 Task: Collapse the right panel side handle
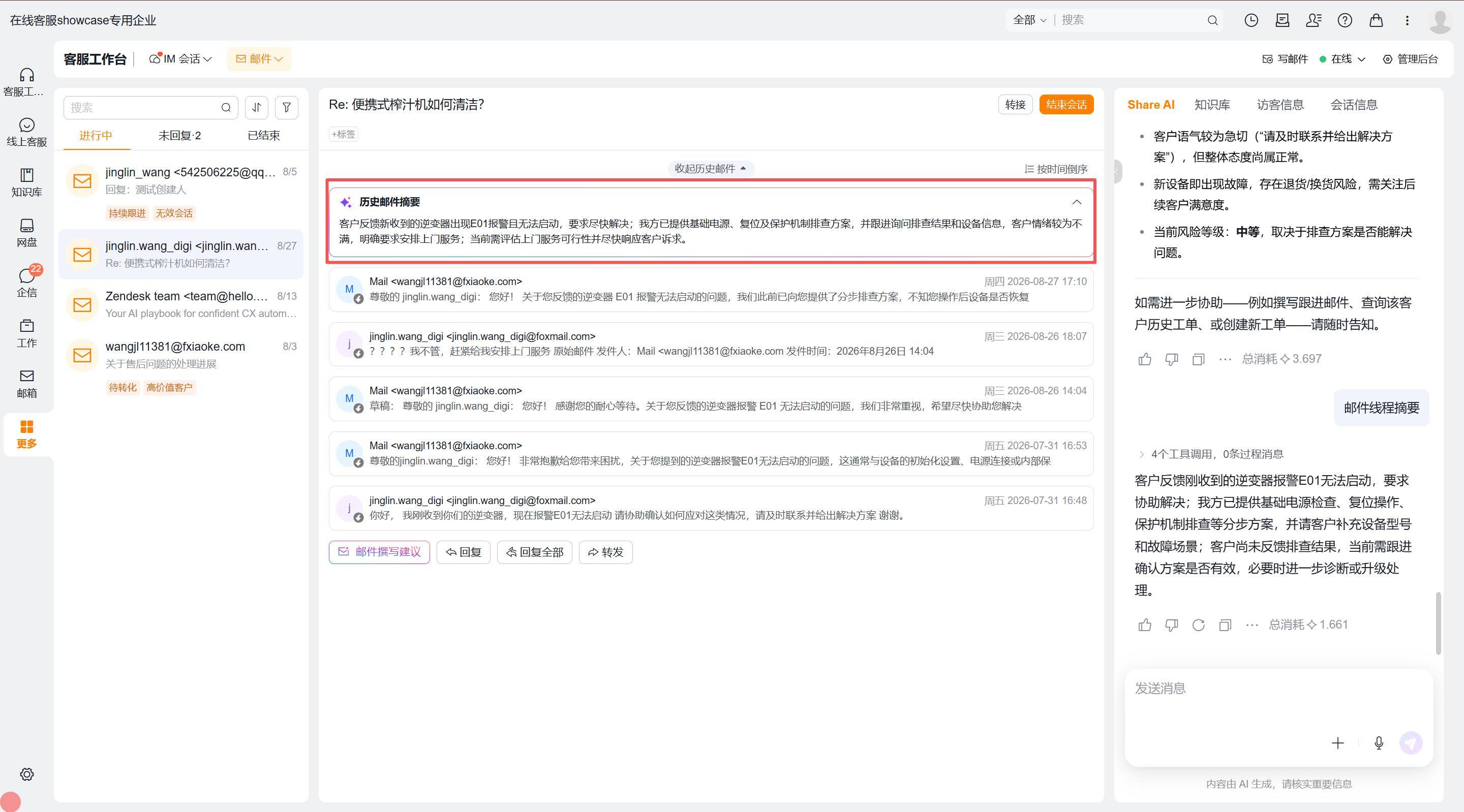1117,171
